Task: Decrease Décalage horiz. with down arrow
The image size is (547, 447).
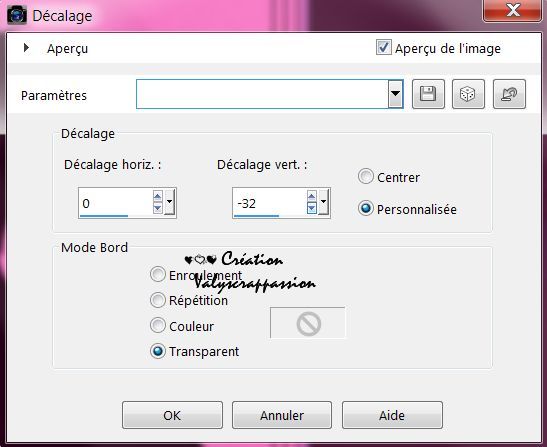Action: [157, 208]
